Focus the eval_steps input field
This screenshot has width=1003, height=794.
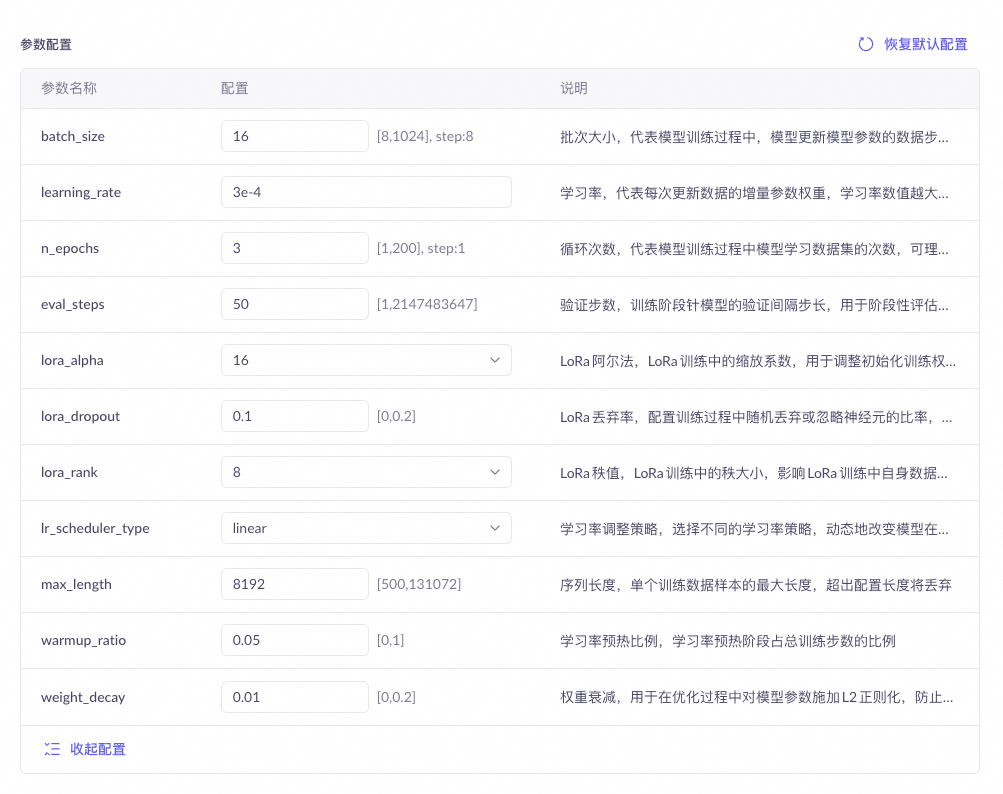pos(295,304)
